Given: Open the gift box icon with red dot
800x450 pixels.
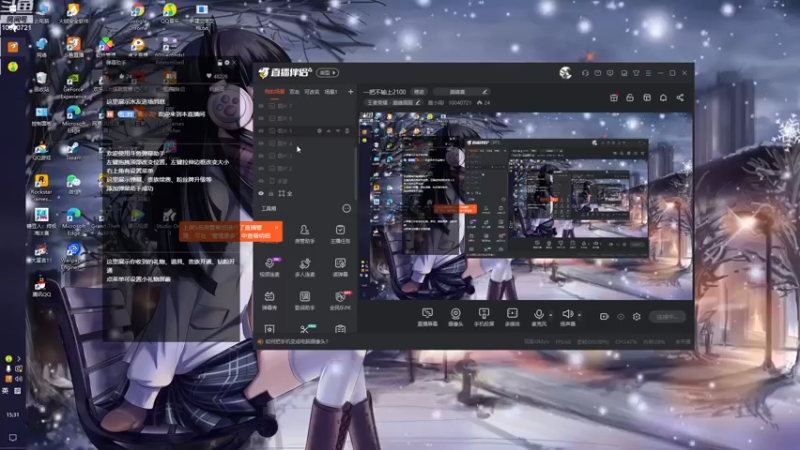Looking at the screenshot, I should click(614, 97).
